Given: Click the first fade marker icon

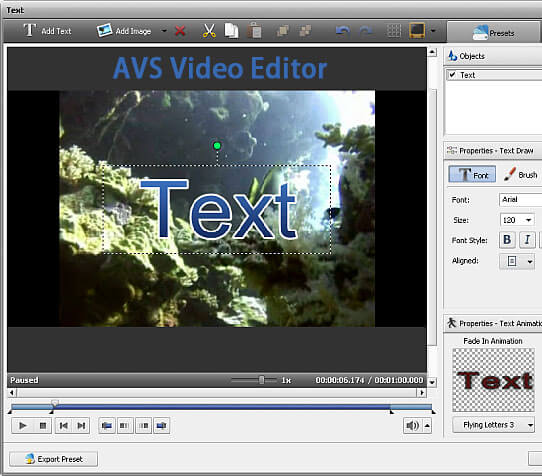Looking at the screenshot, I should [x=106, y=425].
